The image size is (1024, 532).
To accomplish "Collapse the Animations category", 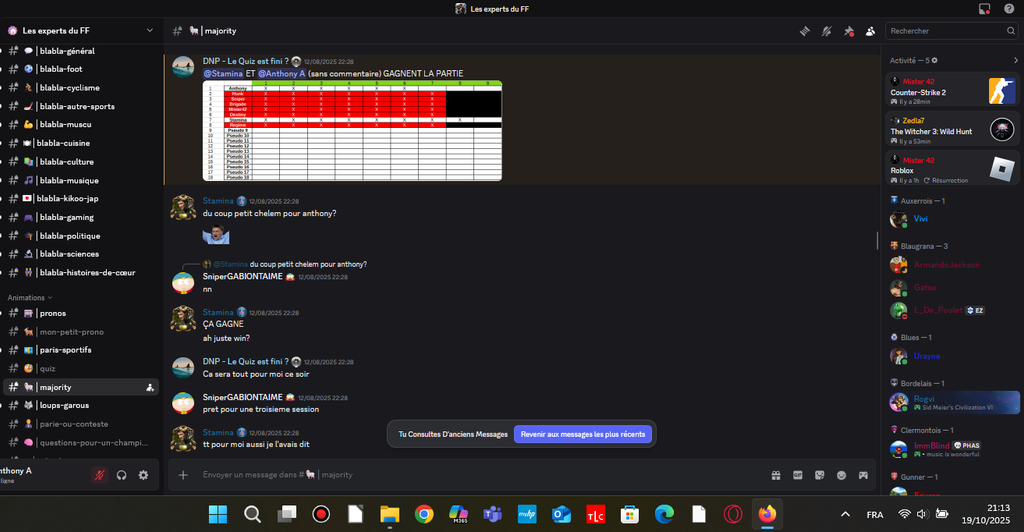I will (x=29, y=298).
